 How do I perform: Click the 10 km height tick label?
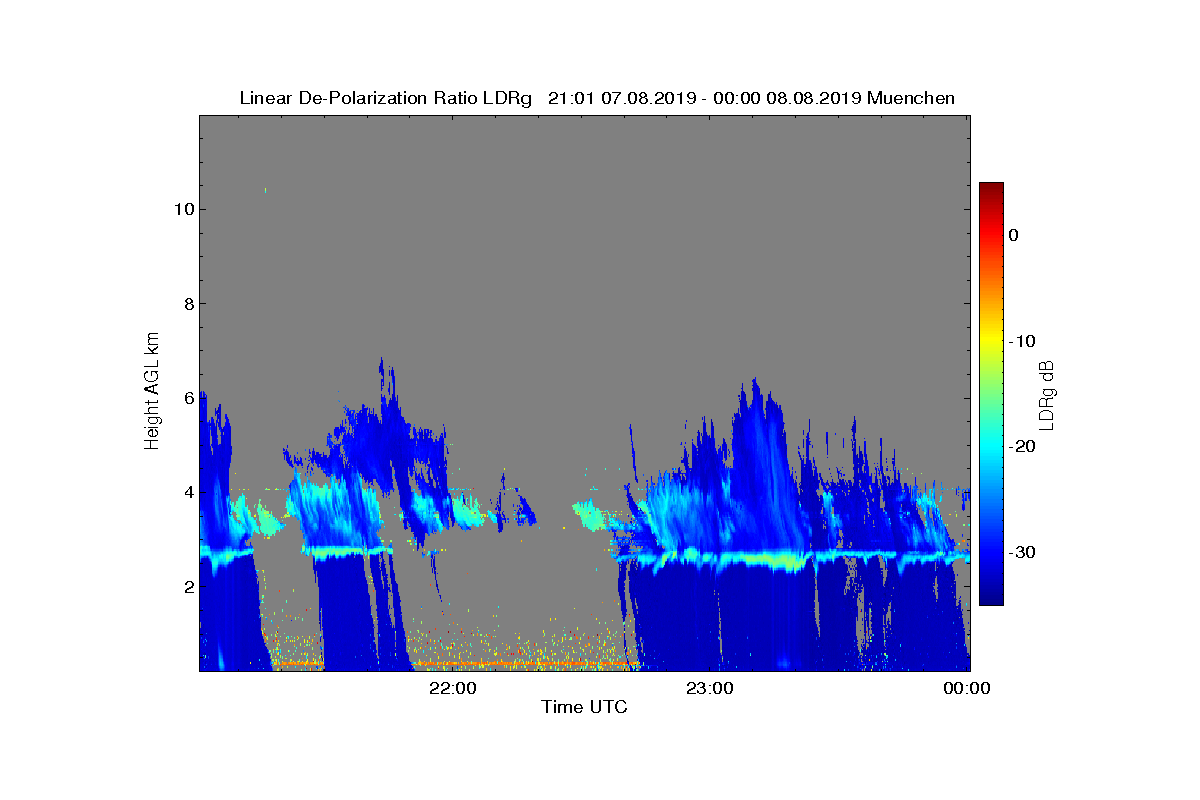(182, 209)
